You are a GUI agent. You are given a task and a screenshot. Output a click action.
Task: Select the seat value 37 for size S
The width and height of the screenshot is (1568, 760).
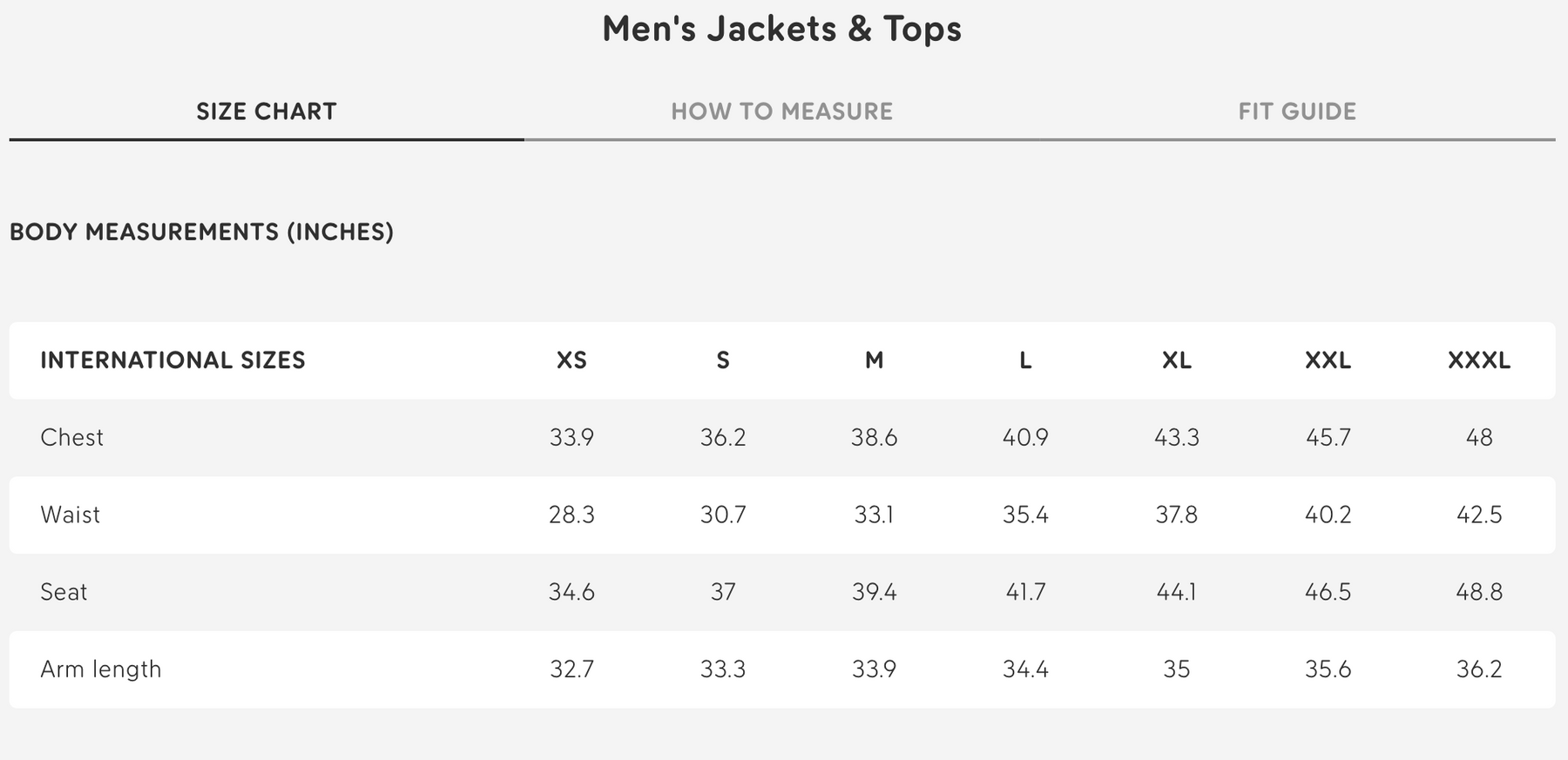723,592
